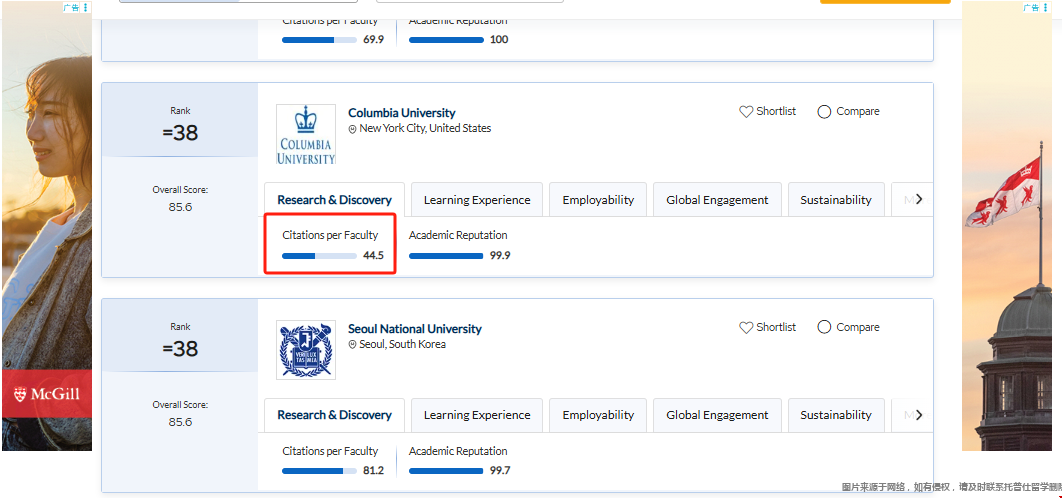Image resolution: width=1062 pixels, height=498 pixels.
Task: Click the Columbia University crown logo
Action: [306, 135]
